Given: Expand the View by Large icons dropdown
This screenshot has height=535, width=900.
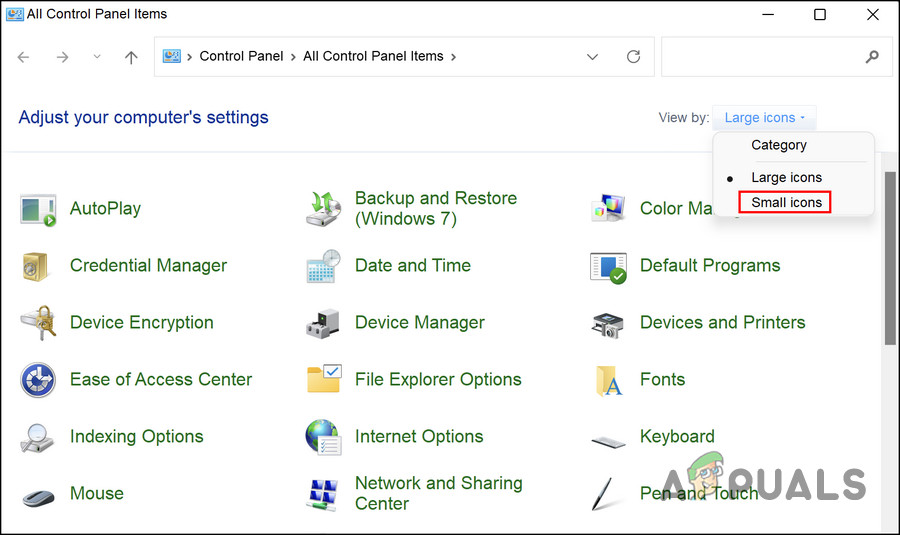Looking at the screenshot, I should point(764,118).
